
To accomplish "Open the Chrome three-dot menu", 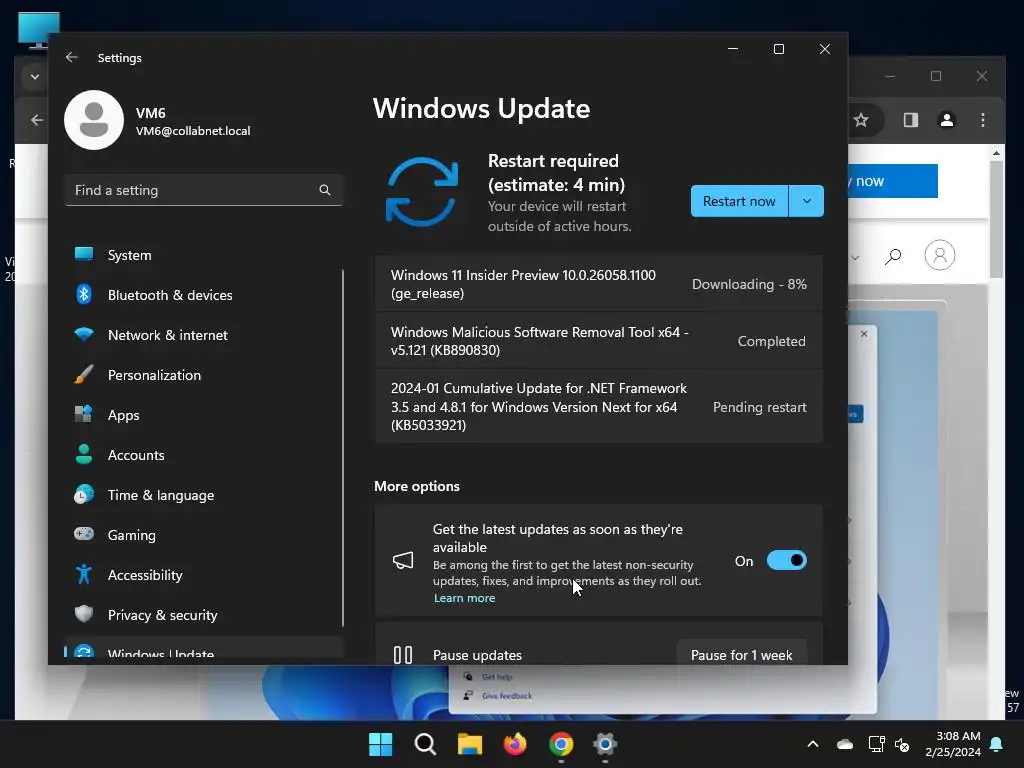I will click(983, 120).
